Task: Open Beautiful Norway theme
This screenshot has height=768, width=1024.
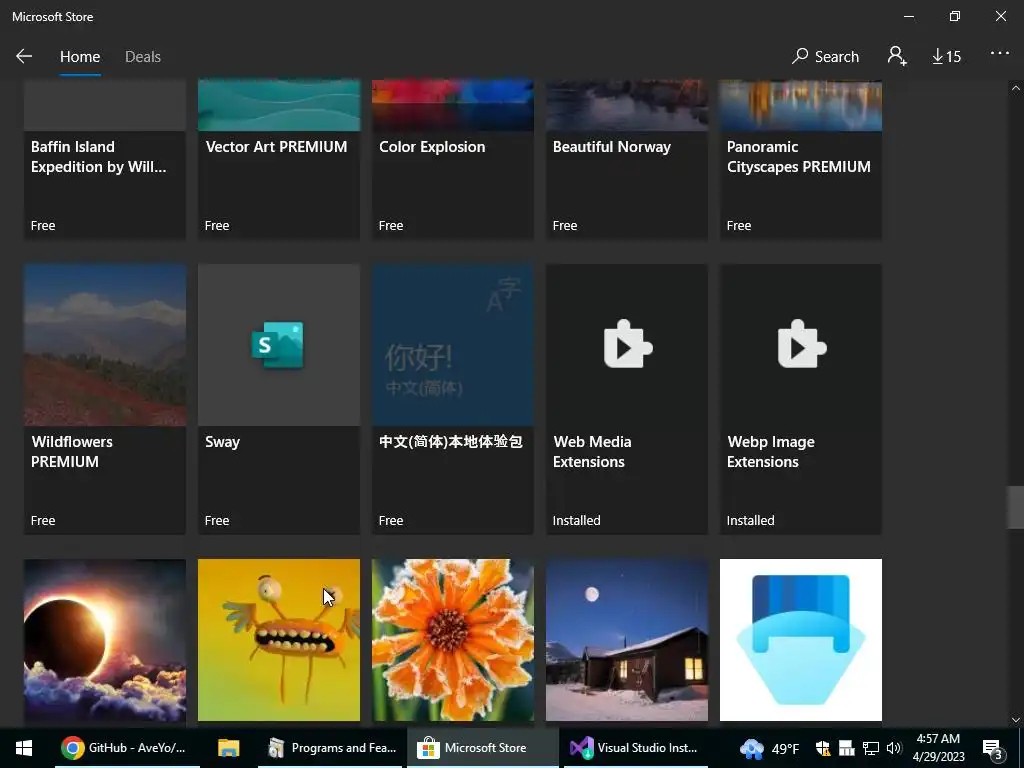Action: tap(627, 160)
